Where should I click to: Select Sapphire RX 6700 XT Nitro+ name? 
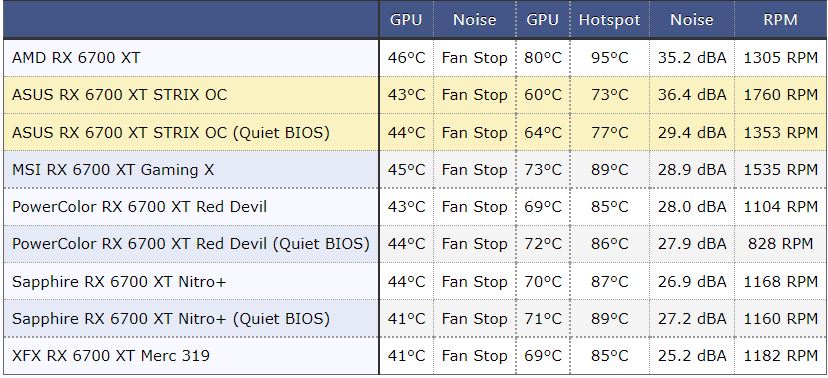point(119,282)
